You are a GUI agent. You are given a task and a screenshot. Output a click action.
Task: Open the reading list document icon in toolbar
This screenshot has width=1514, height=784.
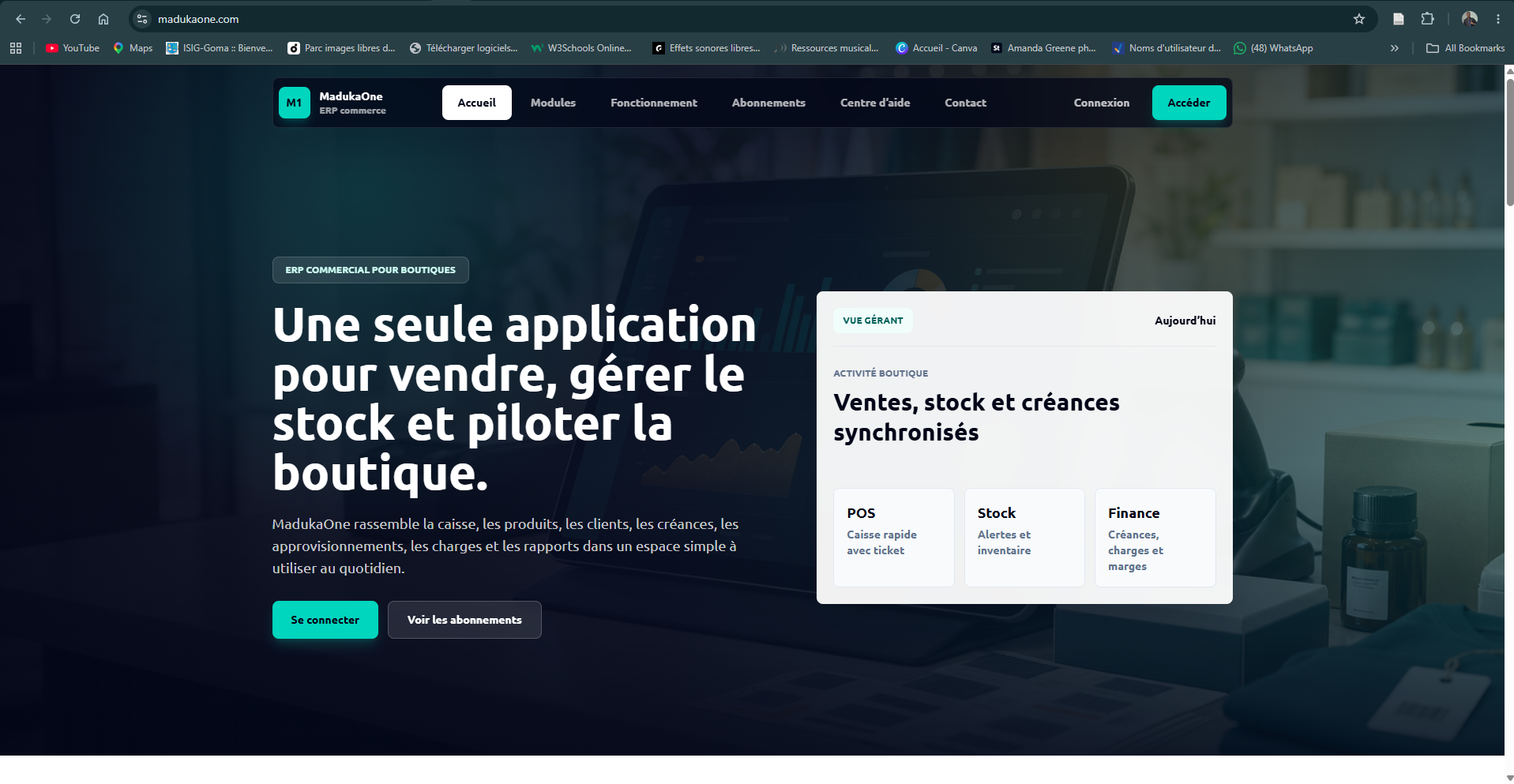click(x=1399, y=19)
